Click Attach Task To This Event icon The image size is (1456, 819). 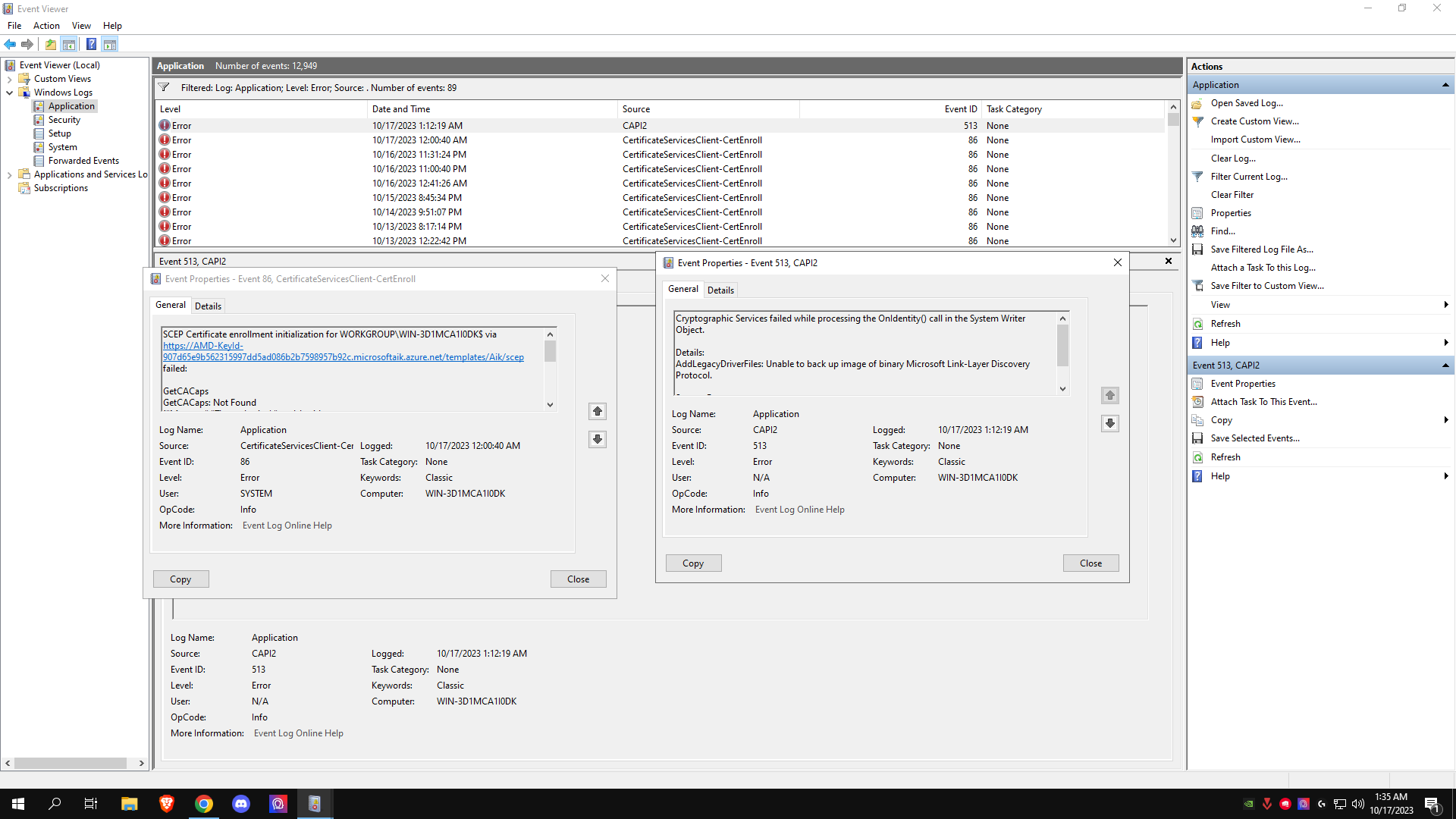[1197, 402]
